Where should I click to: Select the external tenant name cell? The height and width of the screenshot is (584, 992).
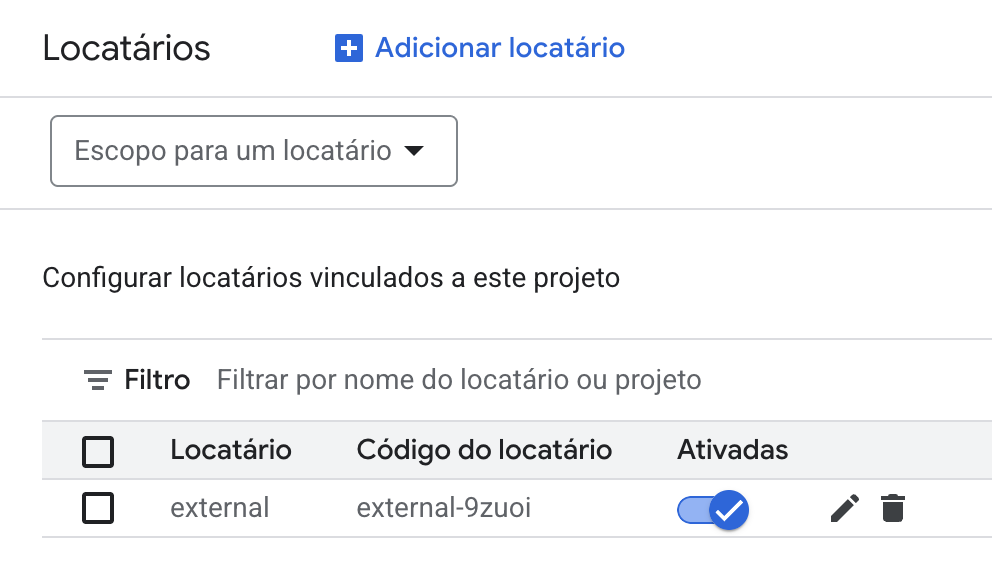coord(220,508)
